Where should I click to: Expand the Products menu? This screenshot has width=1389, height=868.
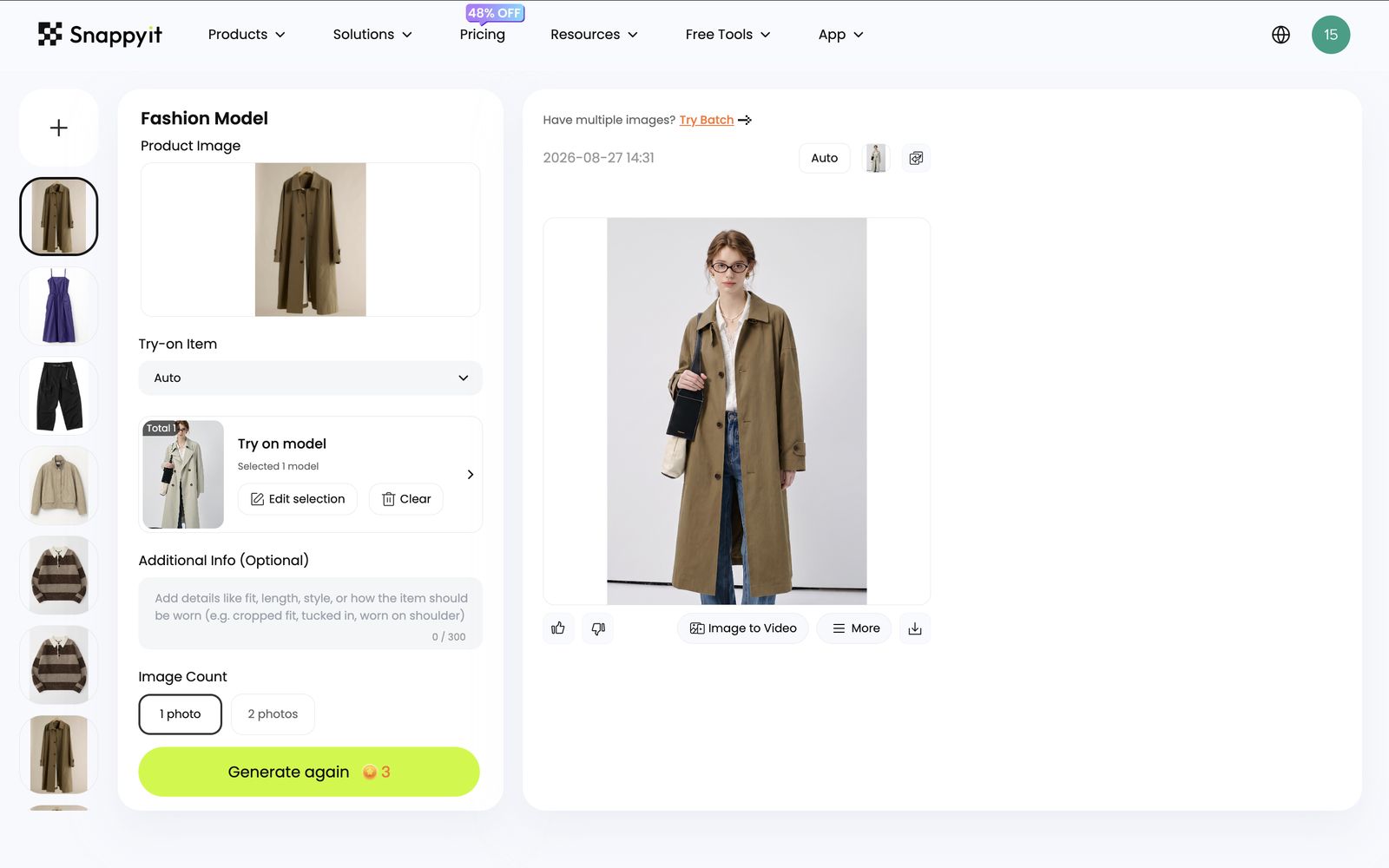pyautogui.click(x=247, y=35)
